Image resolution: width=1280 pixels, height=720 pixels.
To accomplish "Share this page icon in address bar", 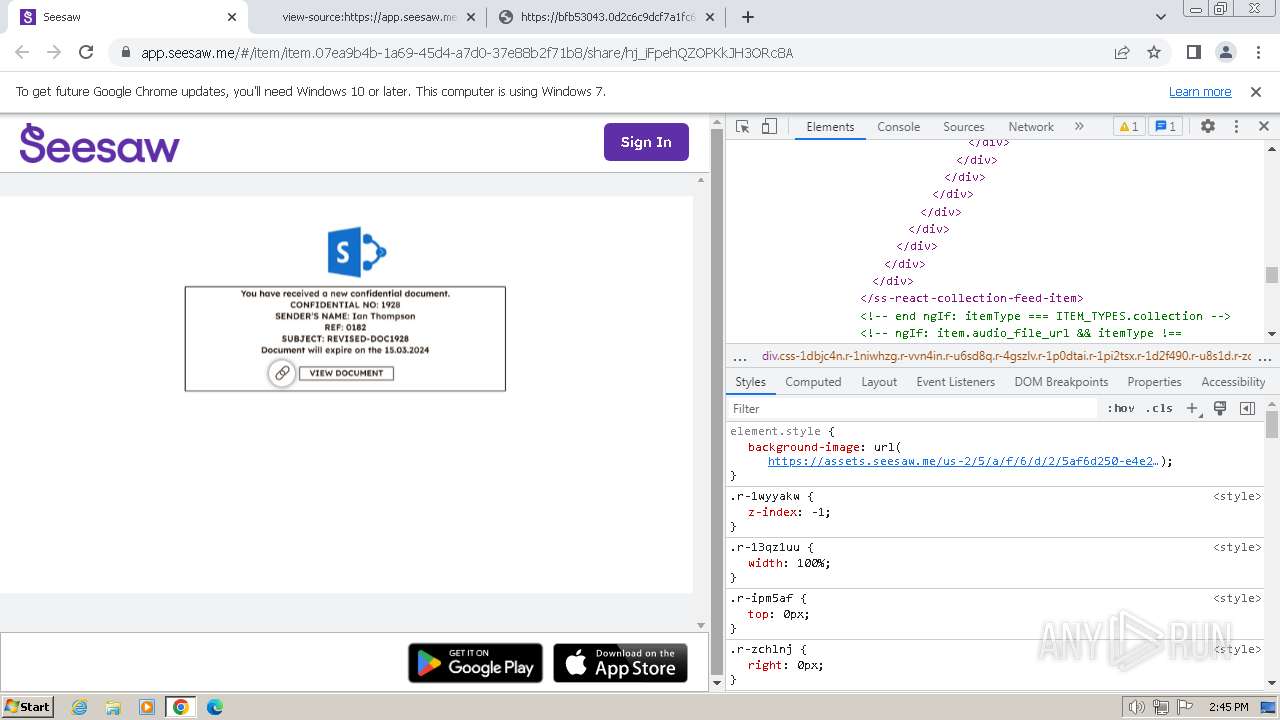I will (1122, 52).
